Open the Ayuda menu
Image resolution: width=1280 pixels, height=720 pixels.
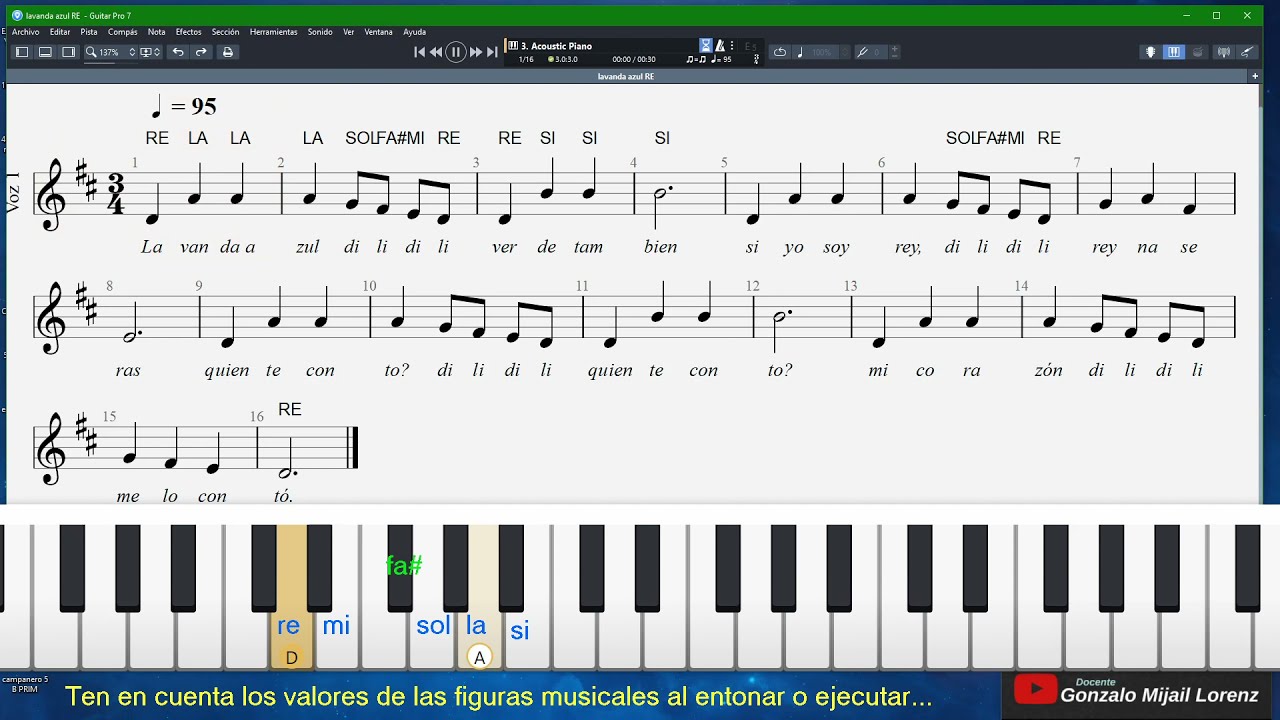(x=414, y=32)
